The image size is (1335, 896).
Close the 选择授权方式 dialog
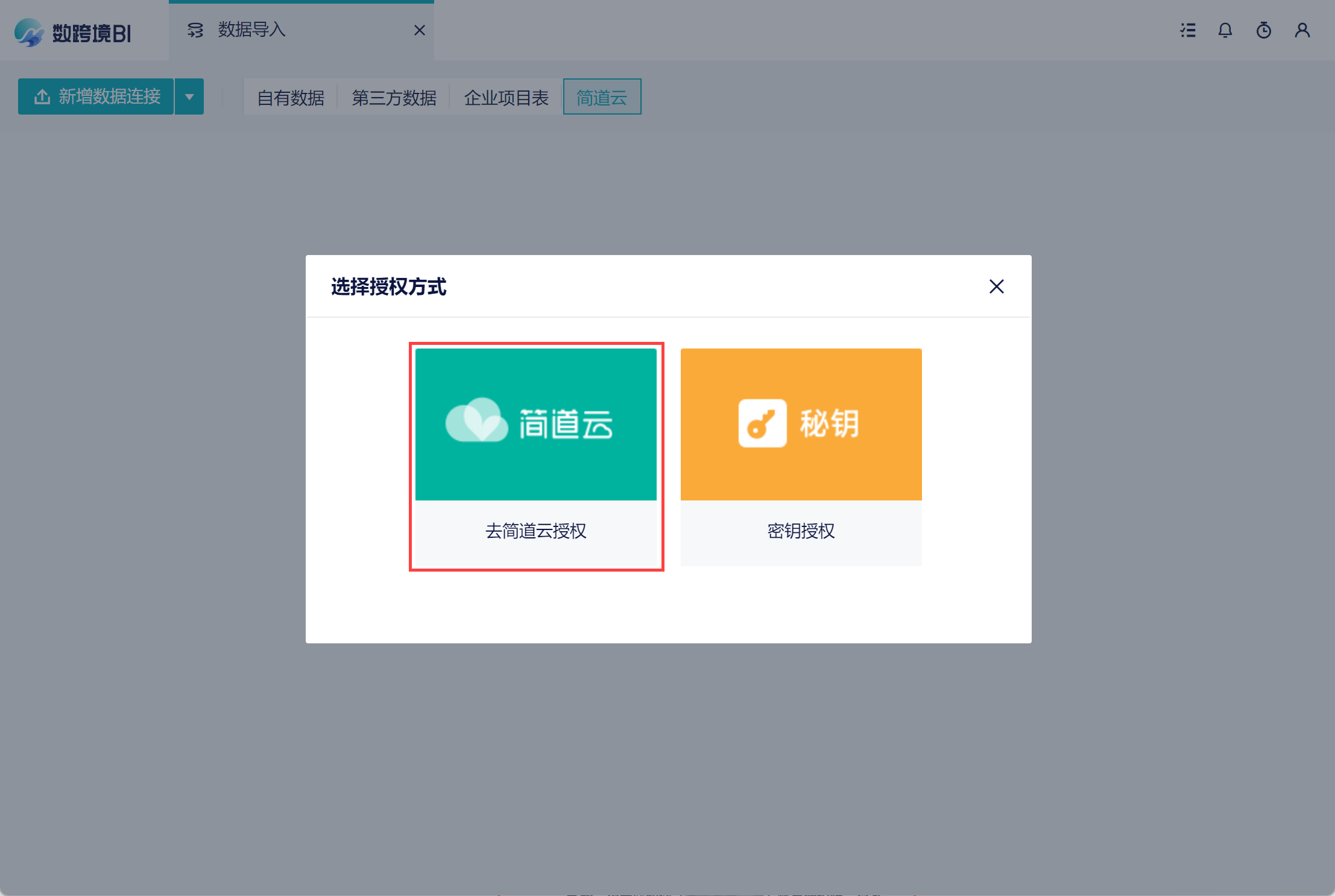(996, 286)
